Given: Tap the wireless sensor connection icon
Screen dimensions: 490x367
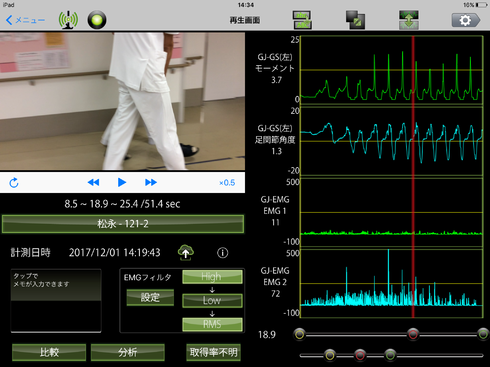Looking at the screenshot, I should click(68, 20).
